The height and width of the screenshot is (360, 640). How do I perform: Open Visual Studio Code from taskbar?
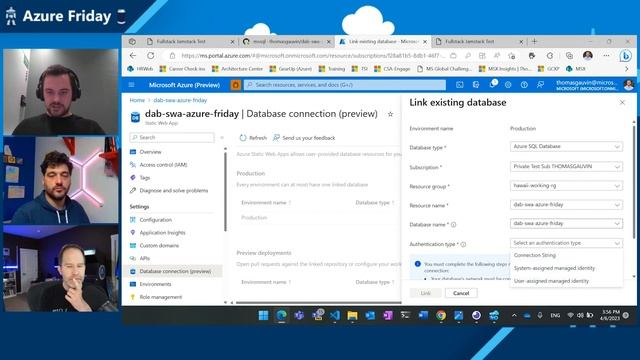click(x=335, y=315)
